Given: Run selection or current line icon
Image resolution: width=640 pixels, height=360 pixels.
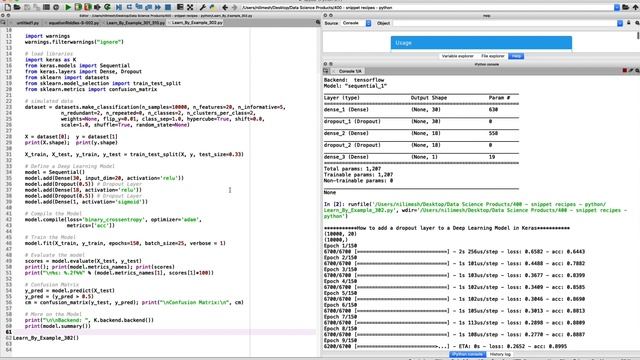Looking at the screenshot, I should click(x=97, y=7).
